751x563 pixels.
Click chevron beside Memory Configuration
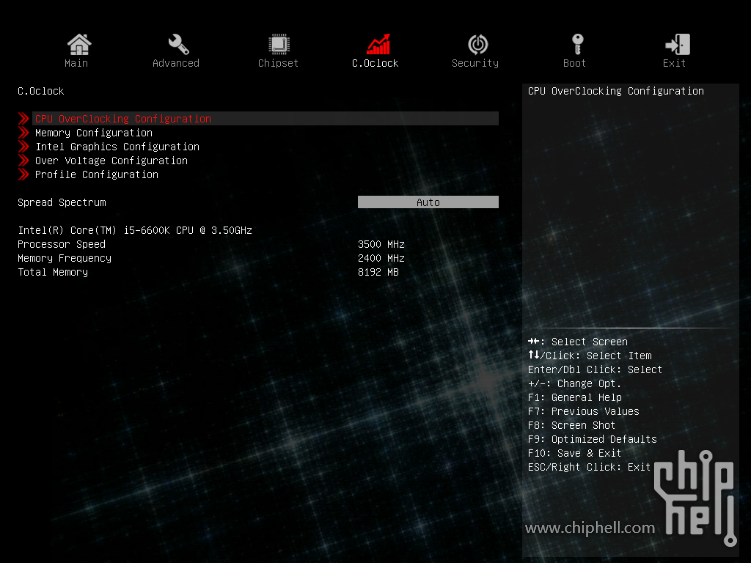tap(23, 133)
